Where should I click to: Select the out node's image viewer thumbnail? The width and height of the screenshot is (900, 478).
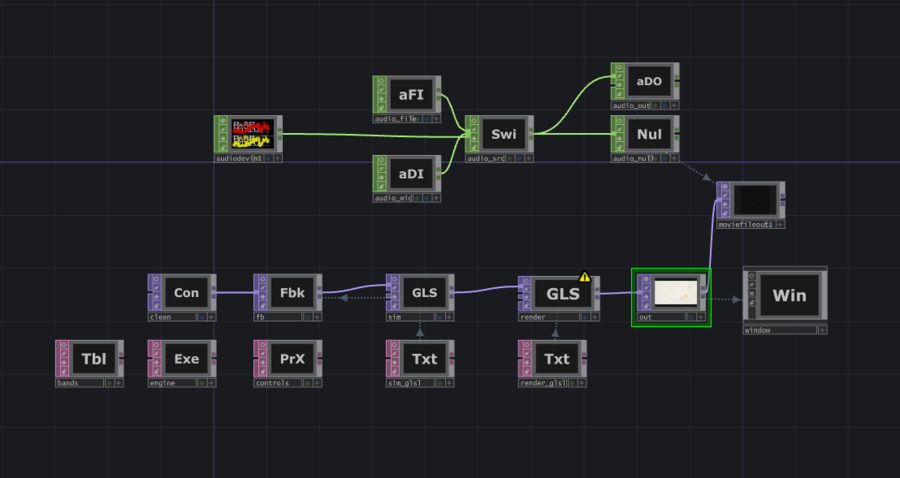(x=676, y=292)
